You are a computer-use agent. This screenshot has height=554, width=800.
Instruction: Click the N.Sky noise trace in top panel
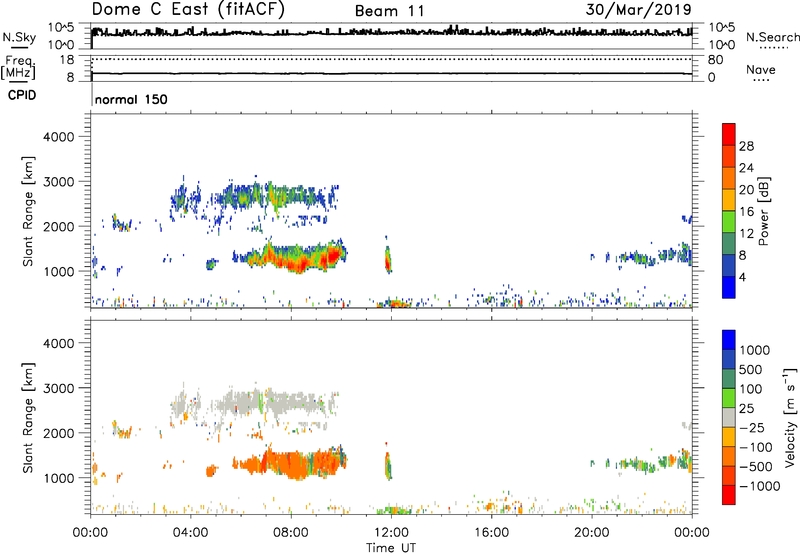pyautogui.click(x=391, y=32)
